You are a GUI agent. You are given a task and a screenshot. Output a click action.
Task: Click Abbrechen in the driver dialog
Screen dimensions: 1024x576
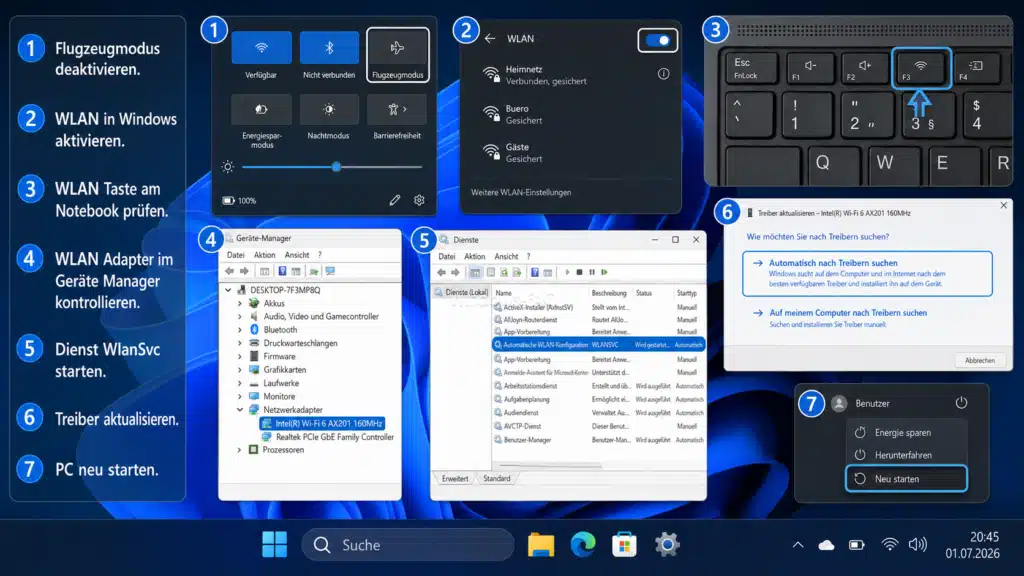(x=980, y=360)
